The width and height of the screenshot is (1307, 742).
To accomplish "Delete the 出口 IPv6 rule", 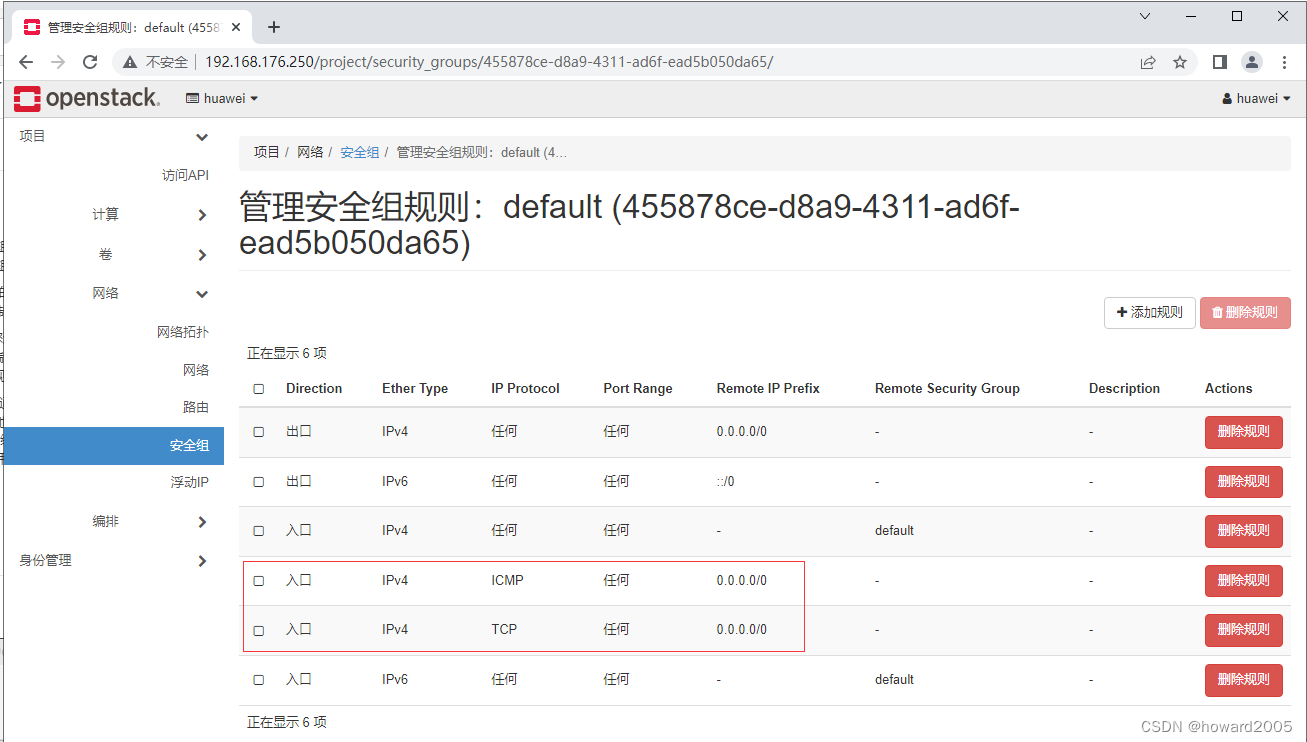I will click(x=1243, y=481).
